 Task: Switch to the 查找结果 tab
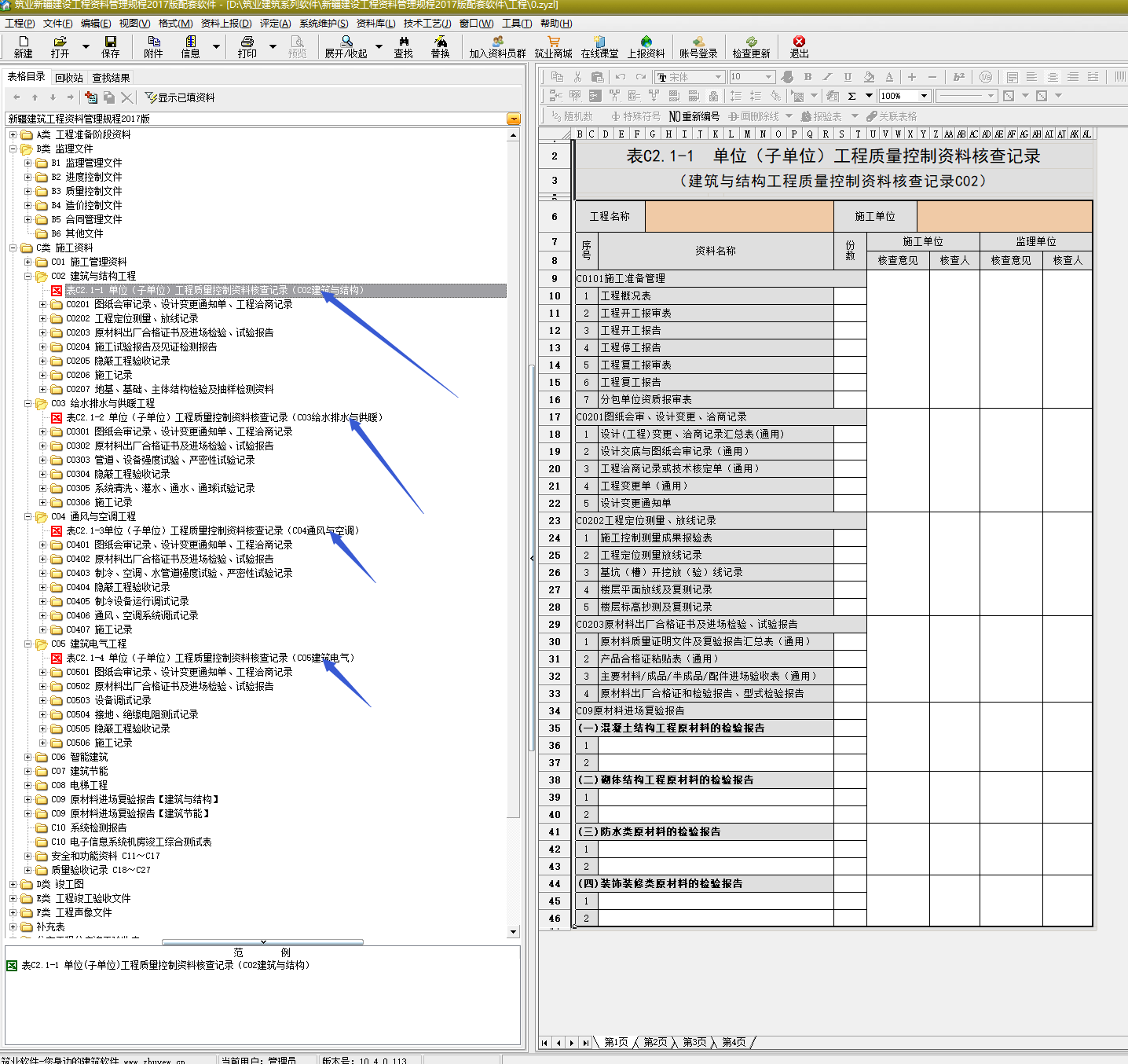111,78
